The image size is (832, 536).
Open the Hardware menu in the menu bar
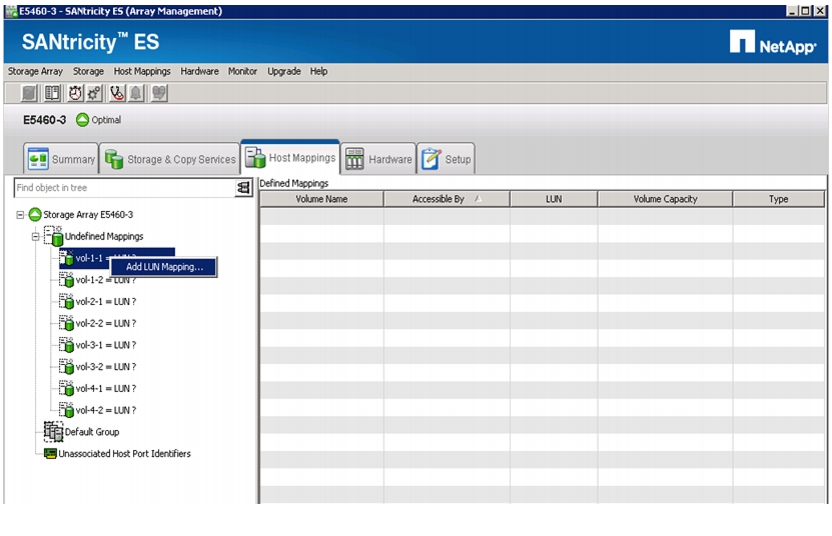(x=200, y=71)
